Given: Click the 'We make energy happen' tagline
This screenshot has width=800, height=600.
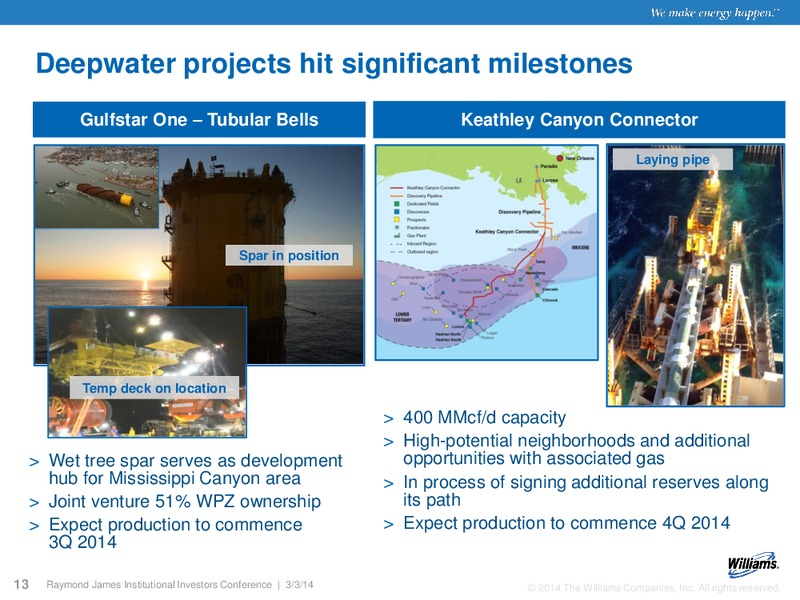Looking at the screenshot, I should [x=715, y=12].
